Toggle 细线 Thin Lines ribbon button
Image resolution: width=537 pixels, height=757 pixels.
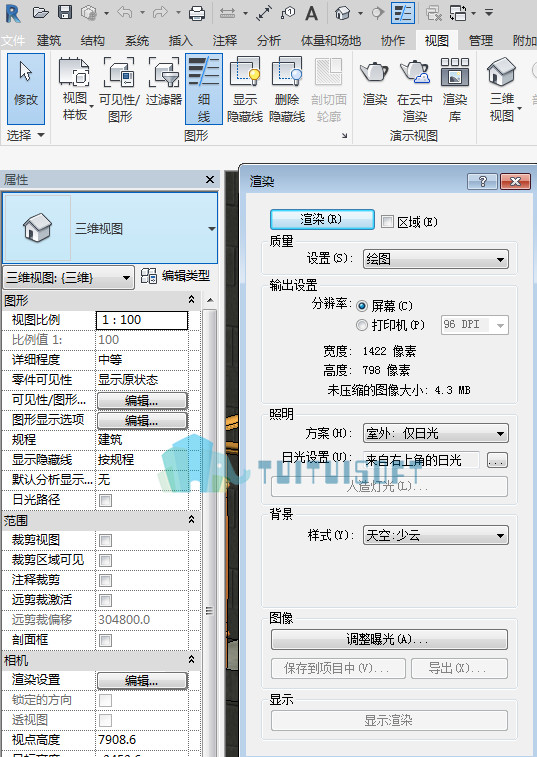point(204,89)
